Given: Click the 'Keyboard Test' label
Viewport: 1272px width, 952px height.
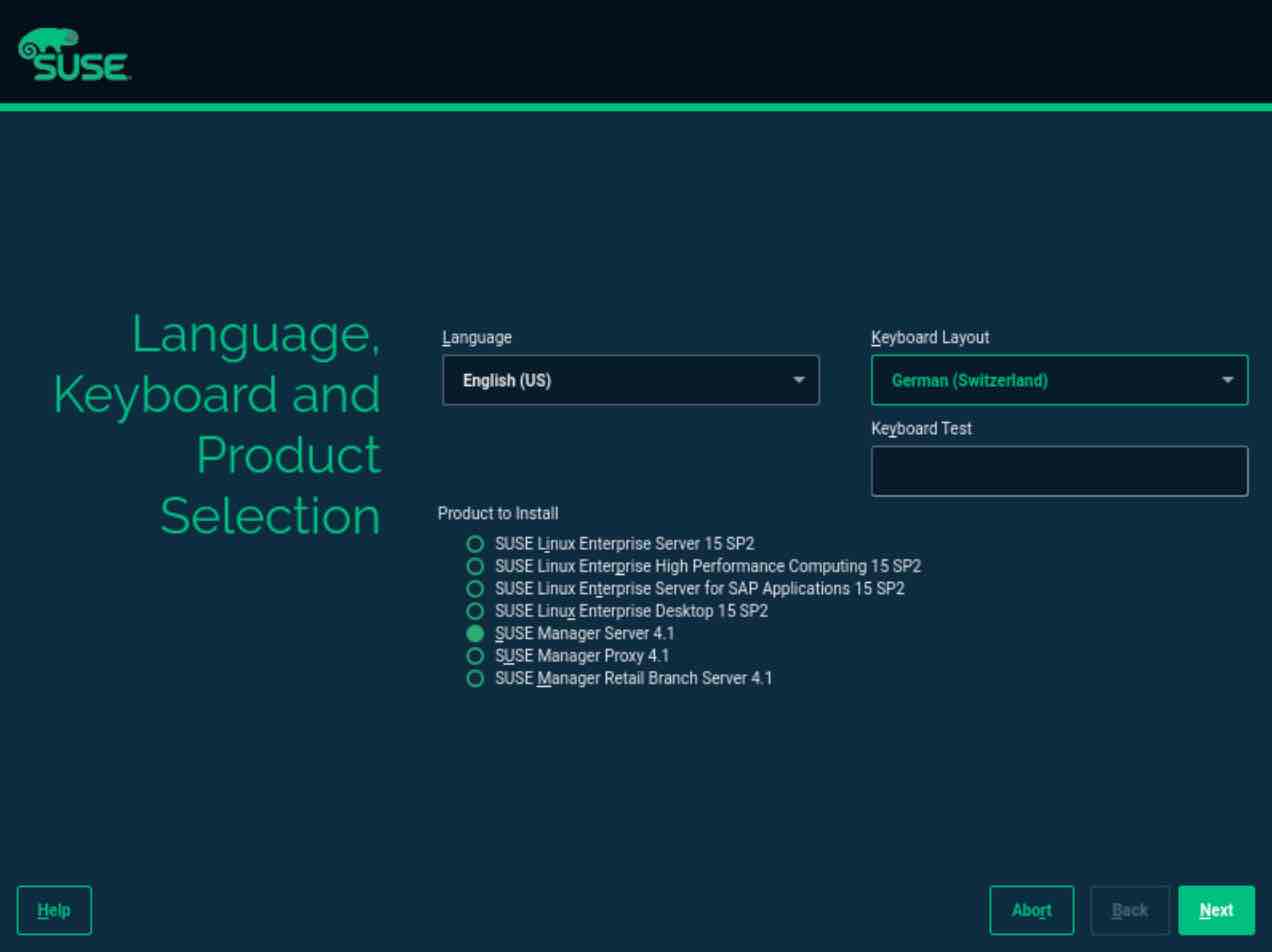Looking at the screenshot, I should (921, 428).
